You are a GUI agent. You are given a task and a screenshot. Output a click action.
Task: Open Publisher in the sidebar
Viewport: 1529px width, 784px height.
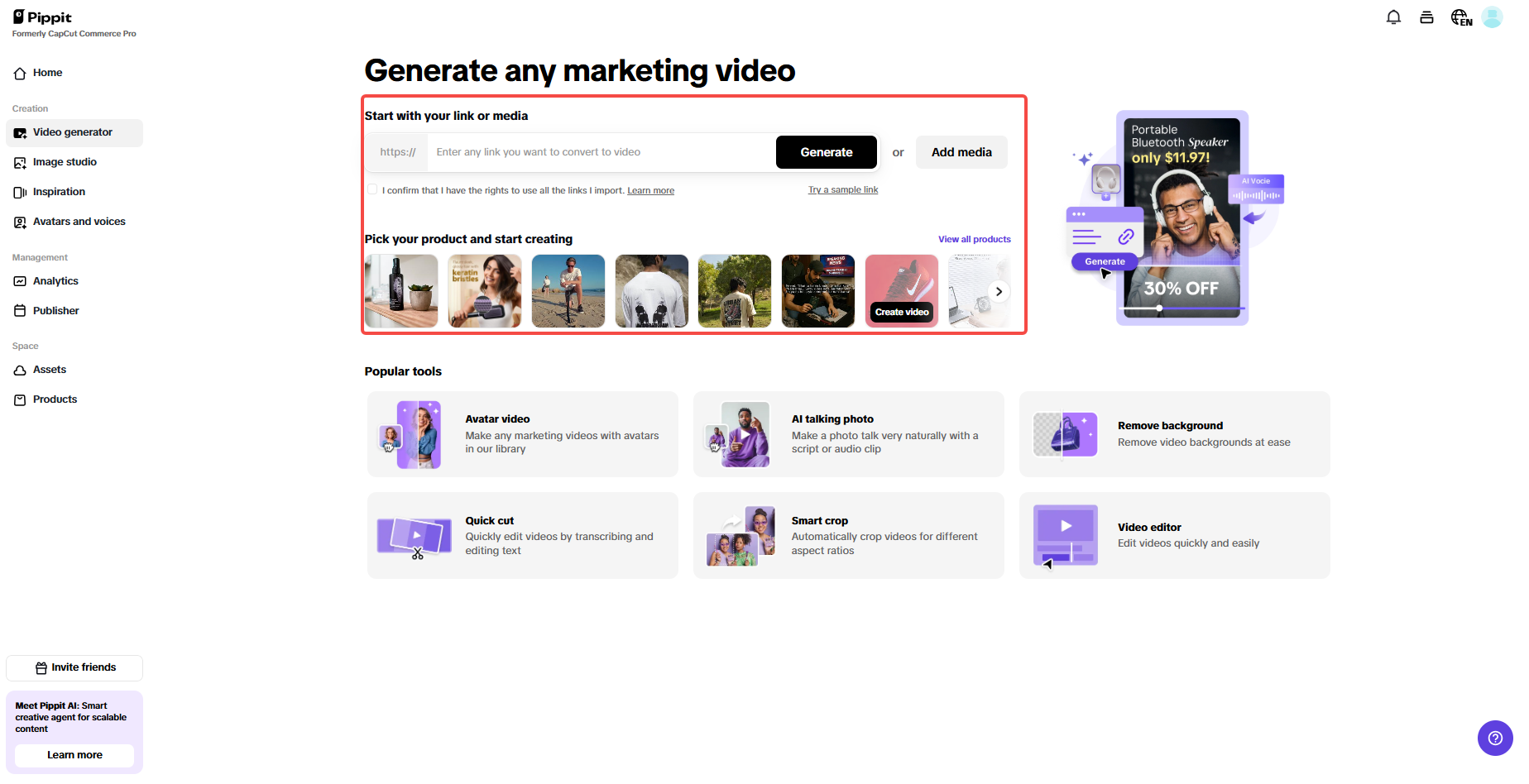coord(74,311)
